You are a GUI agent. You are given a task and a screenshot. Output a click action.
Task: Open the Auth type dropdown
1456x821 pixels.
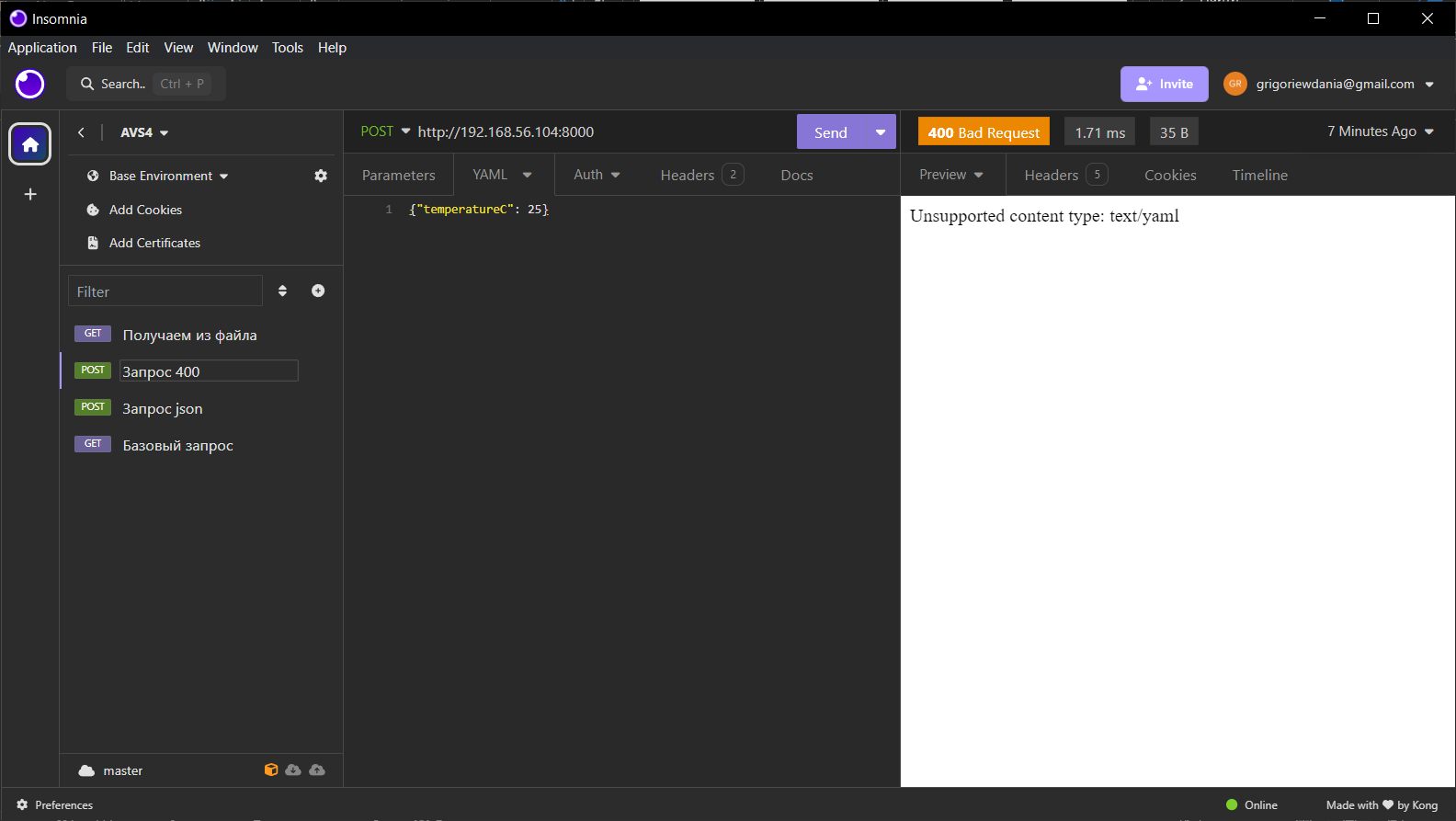point(597,175)
